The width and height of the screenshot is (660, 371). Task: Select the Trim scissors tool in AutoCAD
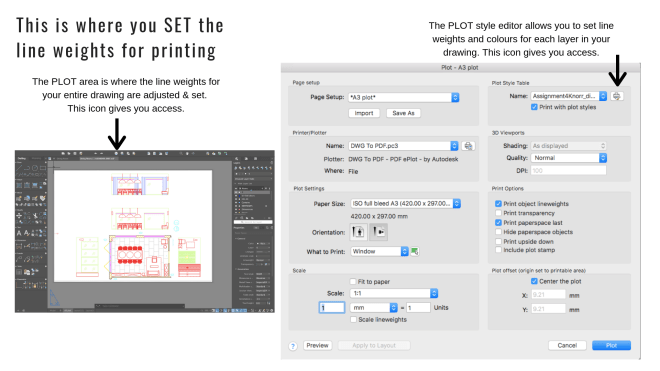pyautogui.click(x=35, y=216)
